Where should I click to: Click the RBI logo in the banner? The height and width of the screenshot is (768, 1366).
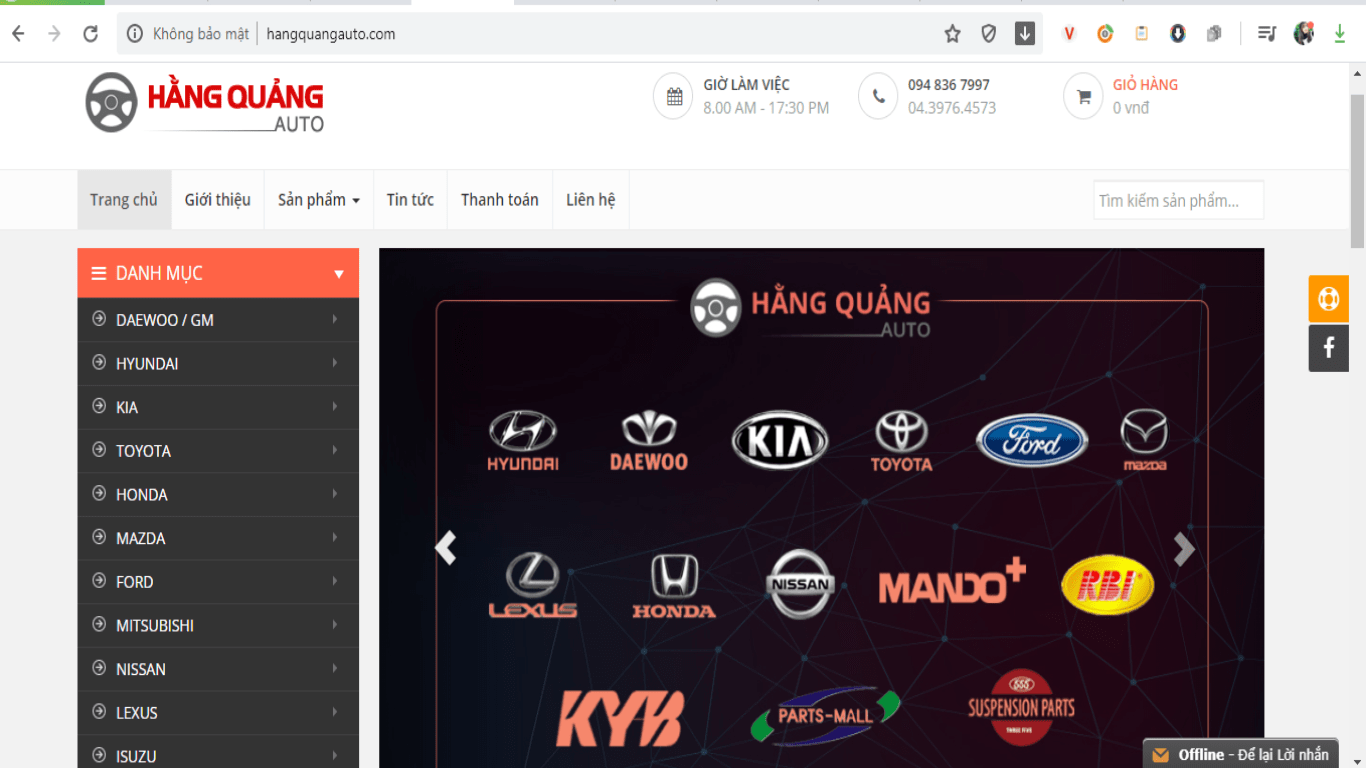tap(1107, 585)
